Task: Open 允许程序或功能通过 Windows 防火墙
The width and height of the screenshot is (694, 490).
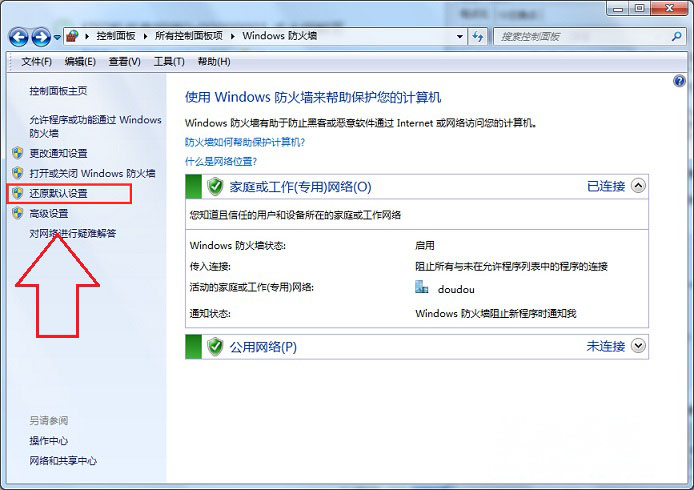Action: (95, 126)
